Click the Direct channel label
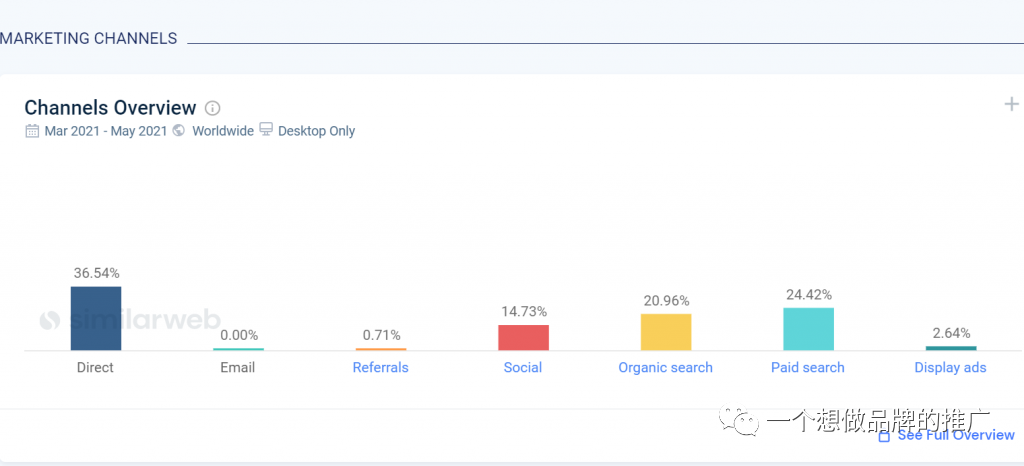Image resolution: width=1024 pixels, height=466 pixels. pyautogui.click(x=95, y=367)
